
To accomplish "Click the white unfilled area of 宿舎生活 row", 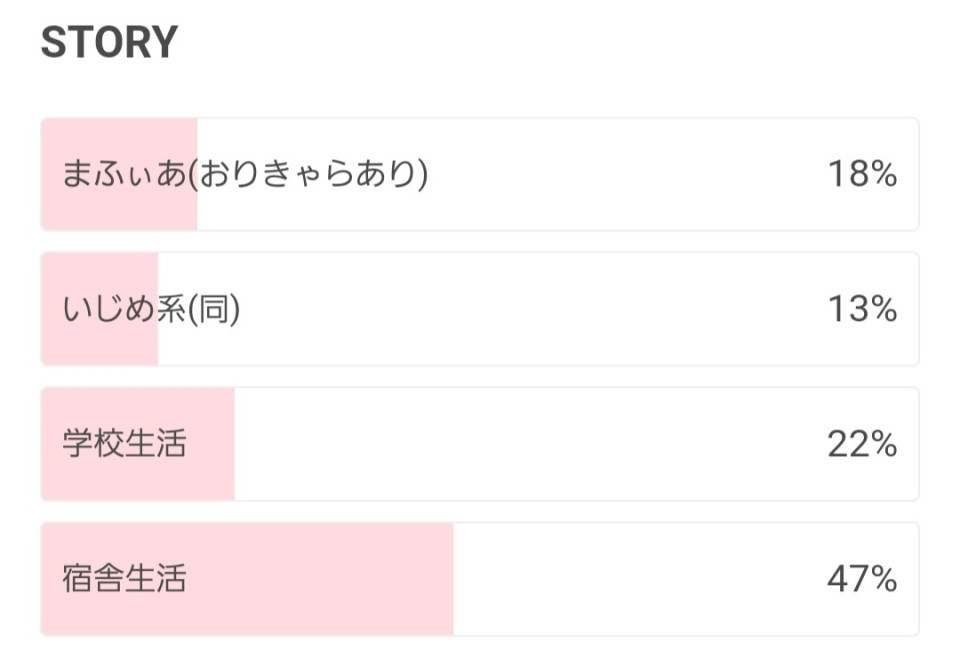I will point(686,579).
